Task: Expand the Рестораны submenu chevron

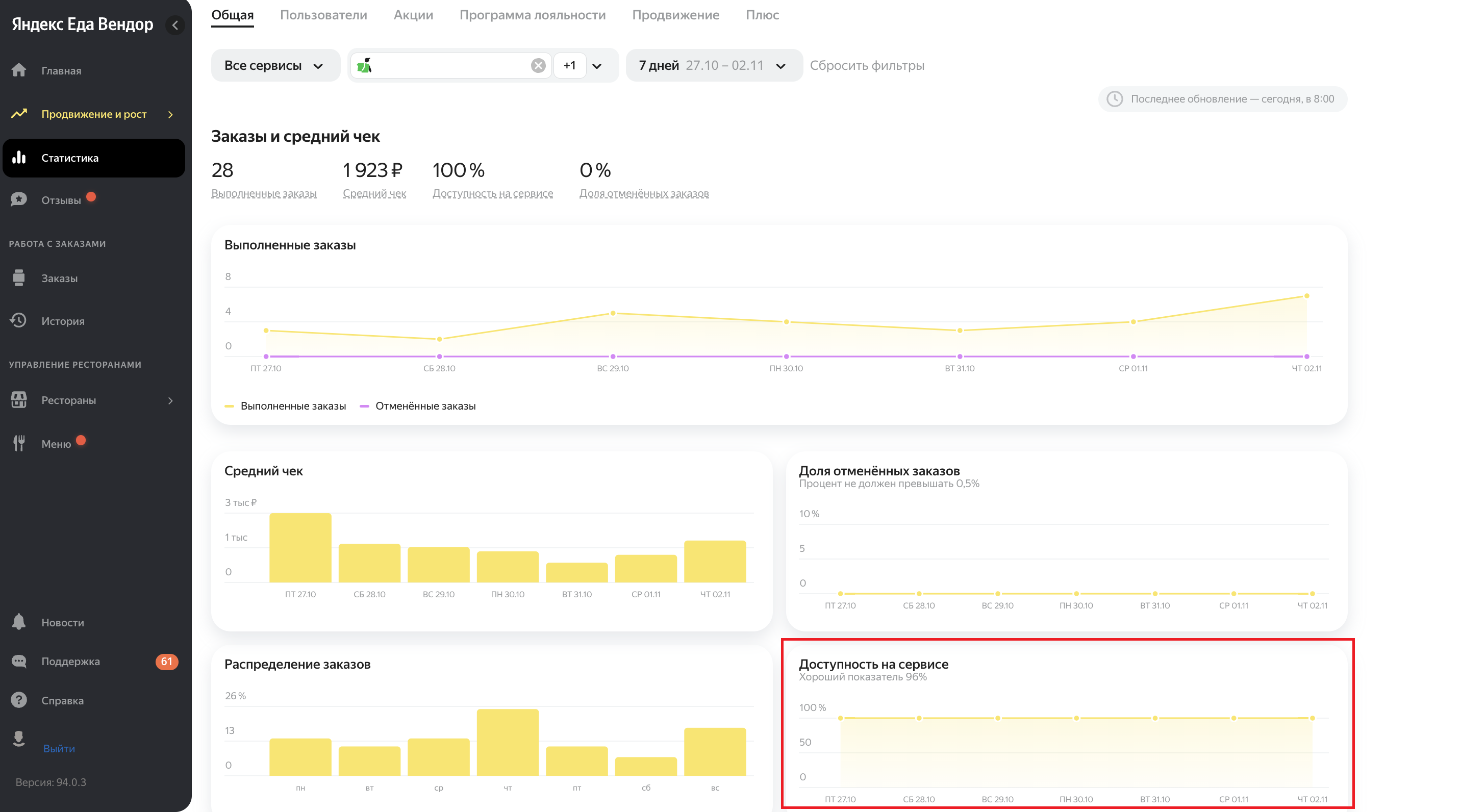Action: click(170, 400)
